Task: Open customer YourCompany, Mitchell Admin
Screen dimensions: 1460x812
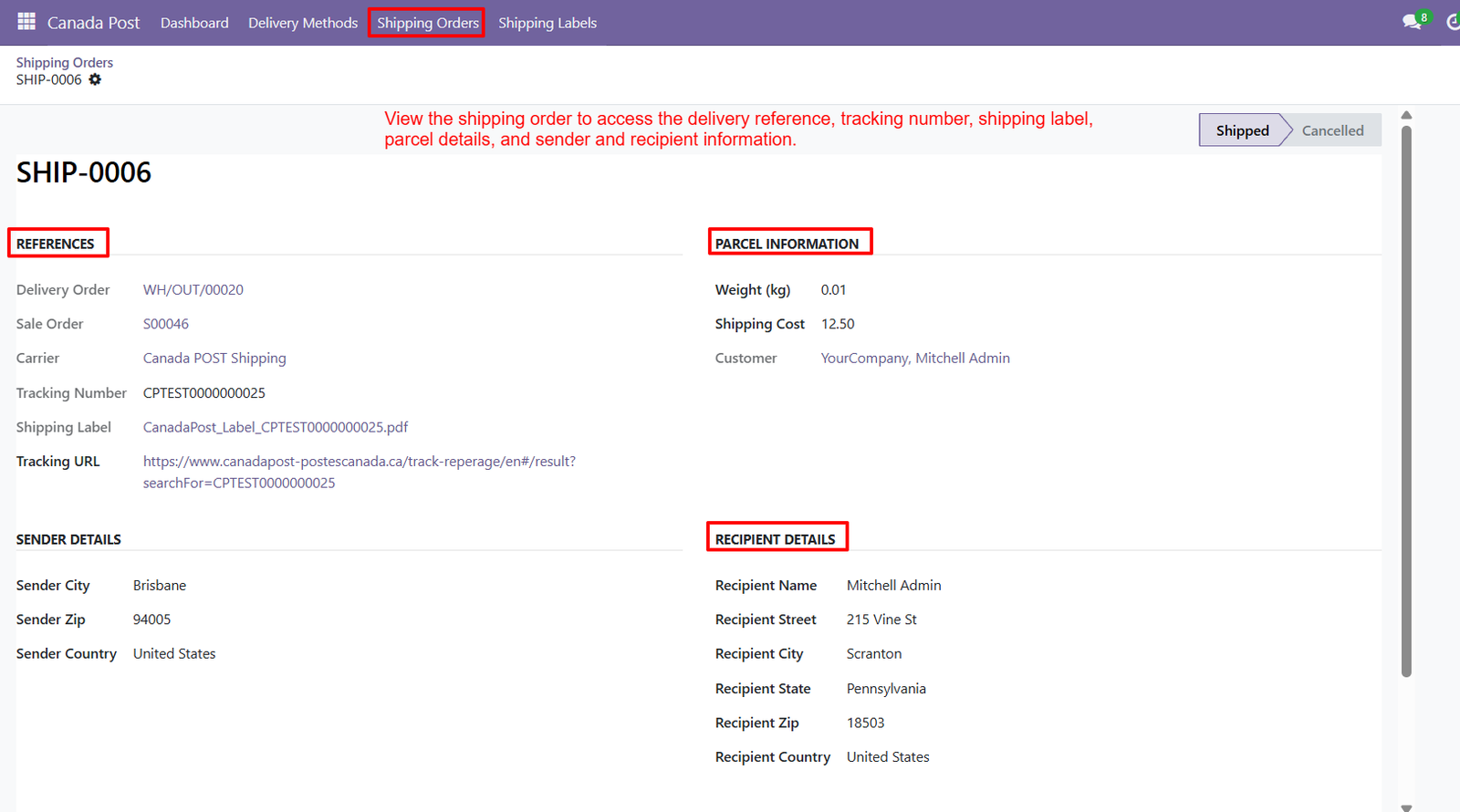Action: (x=915, y=359)
